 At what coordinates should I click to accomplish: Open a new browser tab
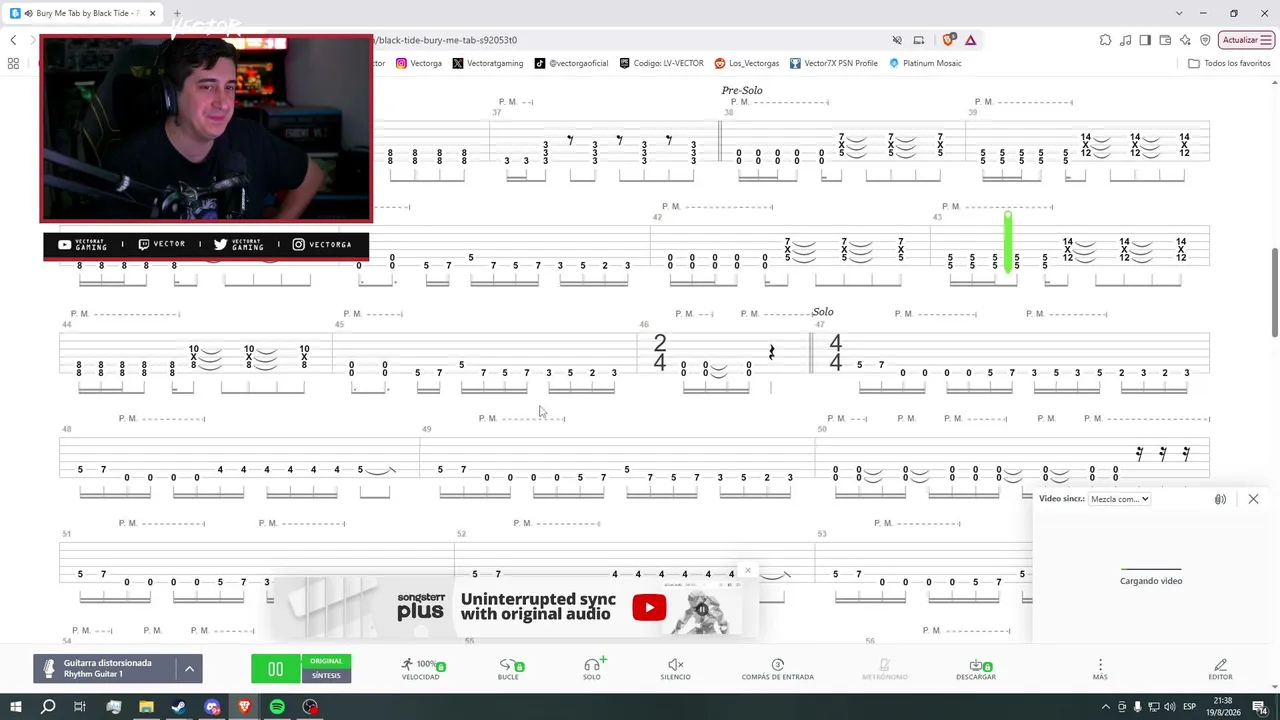[x=177, y=14]
